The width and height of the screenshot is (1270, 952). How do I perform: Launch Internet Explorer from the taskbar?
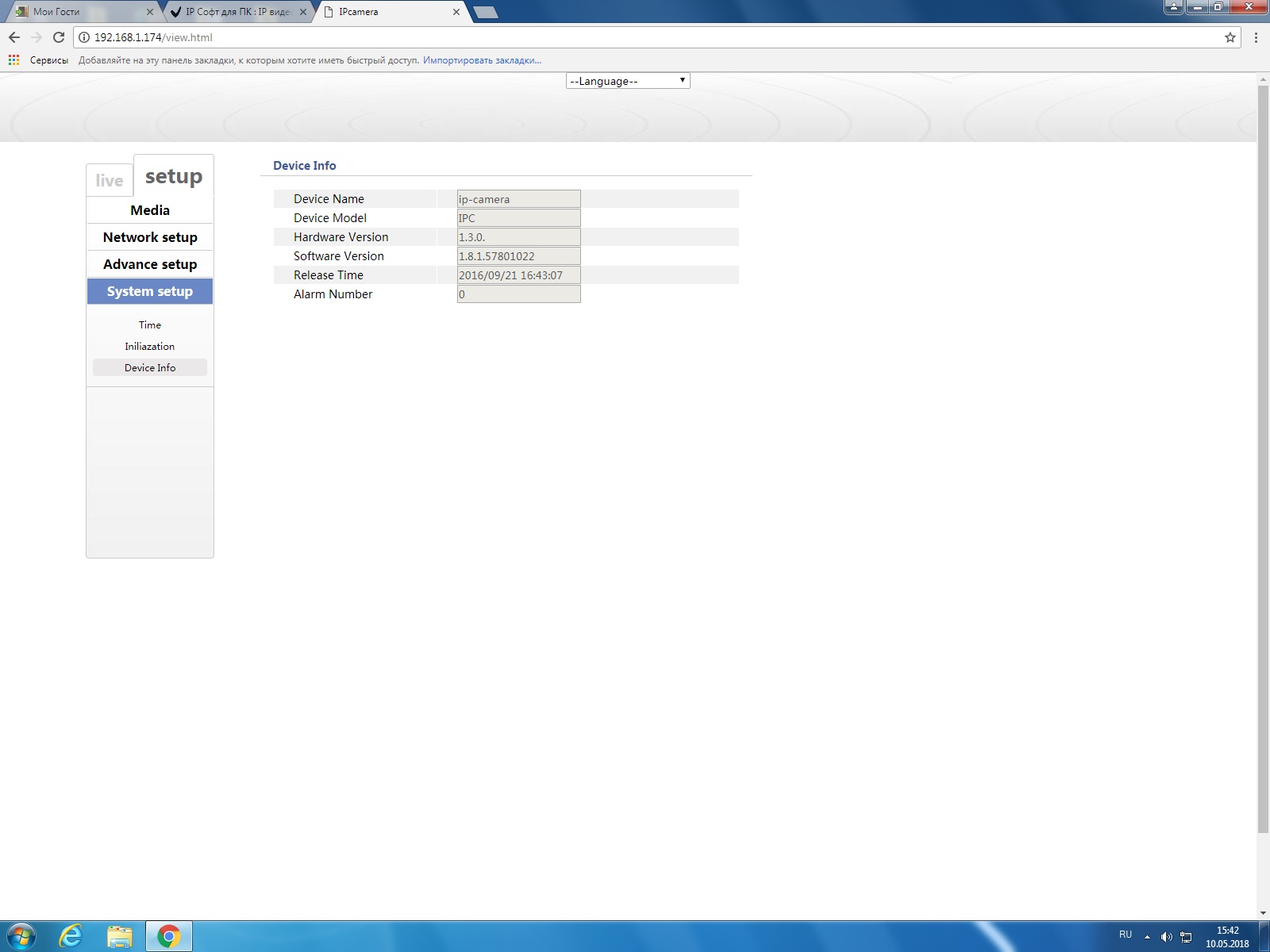pyautogui.click(x=71, y=936)
